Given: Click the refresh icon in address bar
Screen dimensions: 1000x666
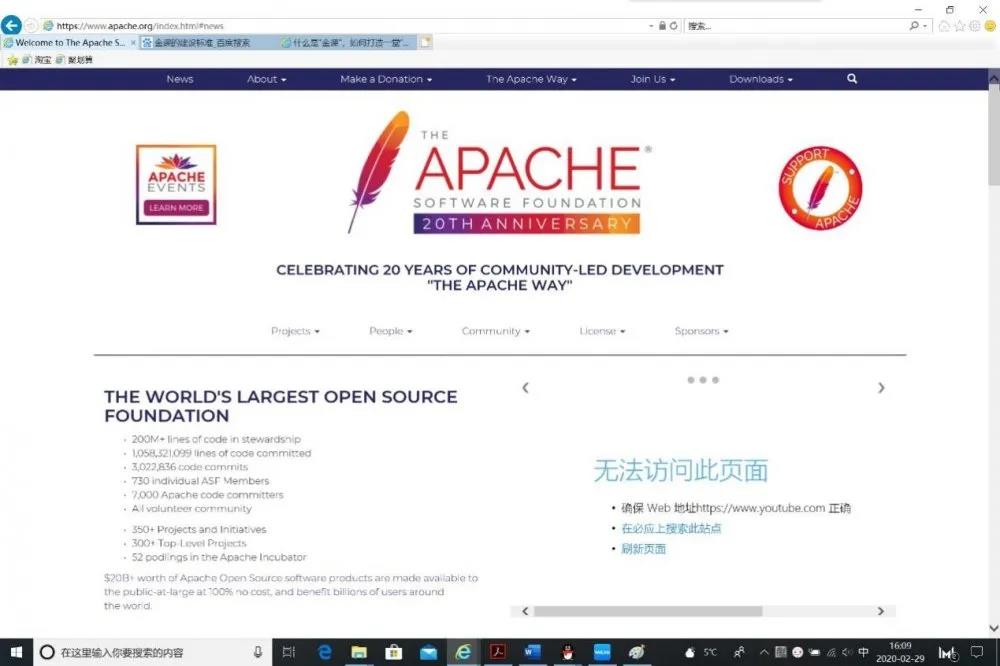Looking at the screenshot, I should 674,26.
